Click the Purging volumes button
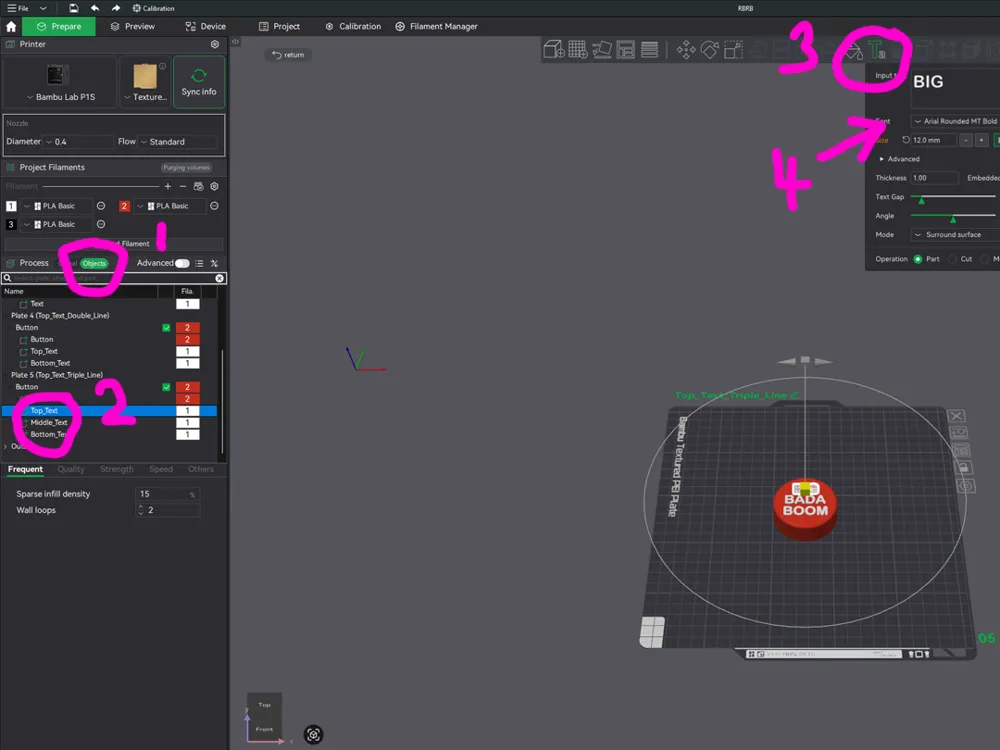 click(x=186, y=168)
